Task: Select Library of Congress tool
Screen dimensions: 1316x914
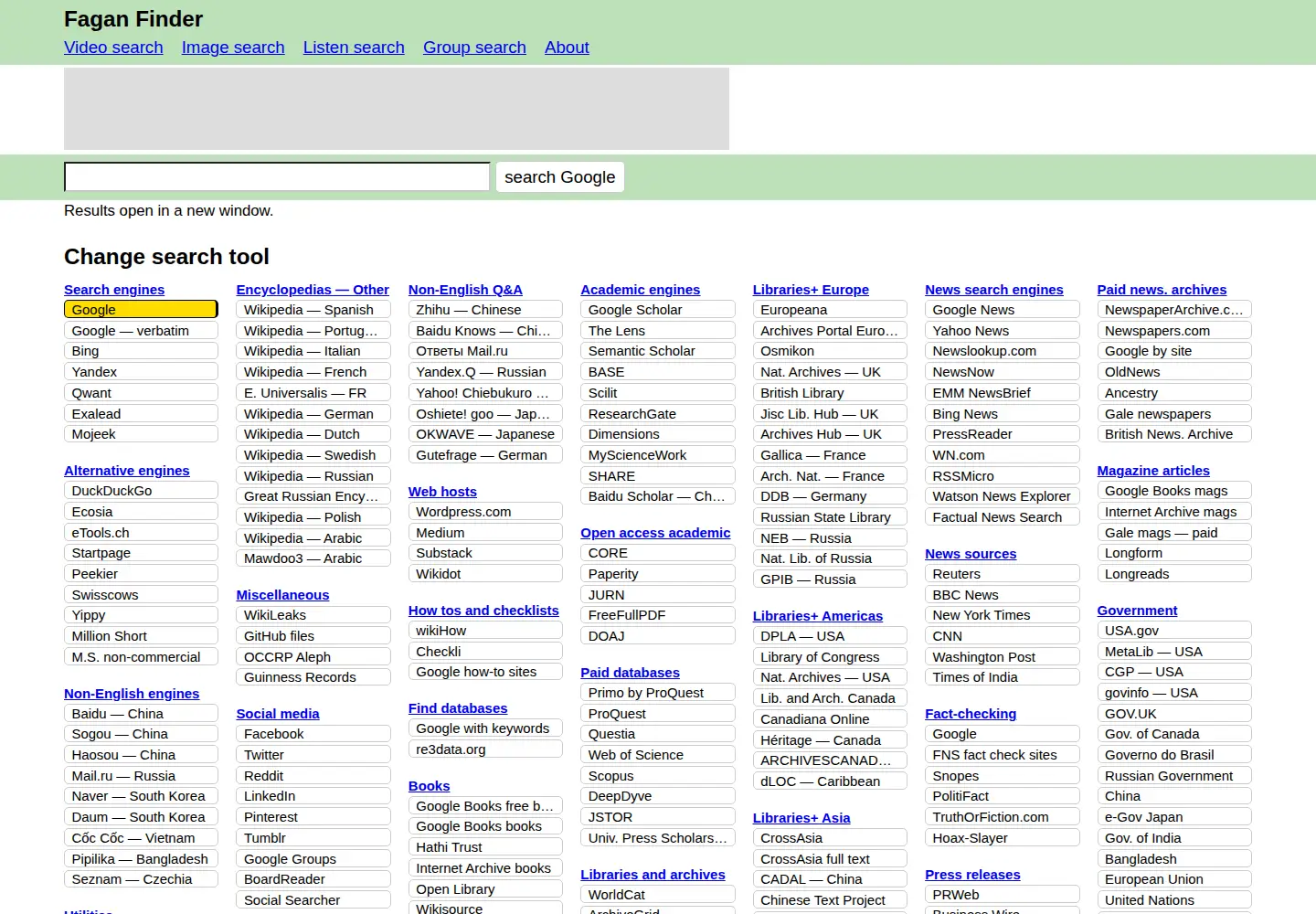Action: [830, 657]
